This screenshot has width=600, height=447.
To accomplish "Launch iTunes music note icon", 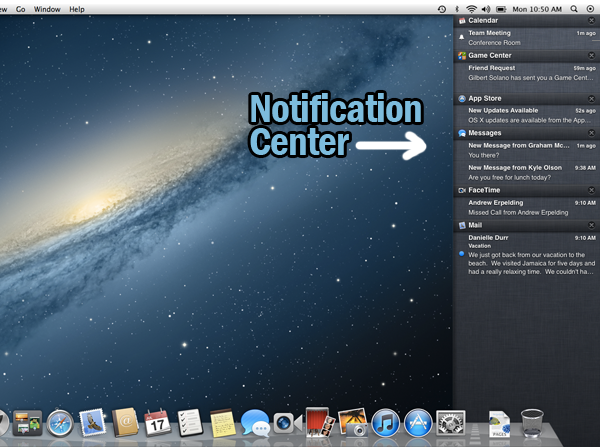I will (x=385, y=423).
